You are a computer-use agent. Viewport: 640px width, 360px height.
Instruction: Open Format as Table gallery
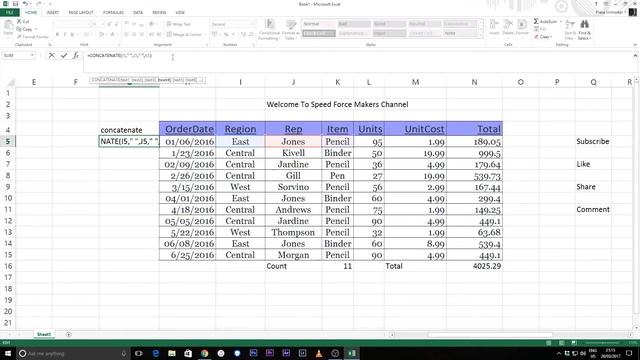pos(291,29)
